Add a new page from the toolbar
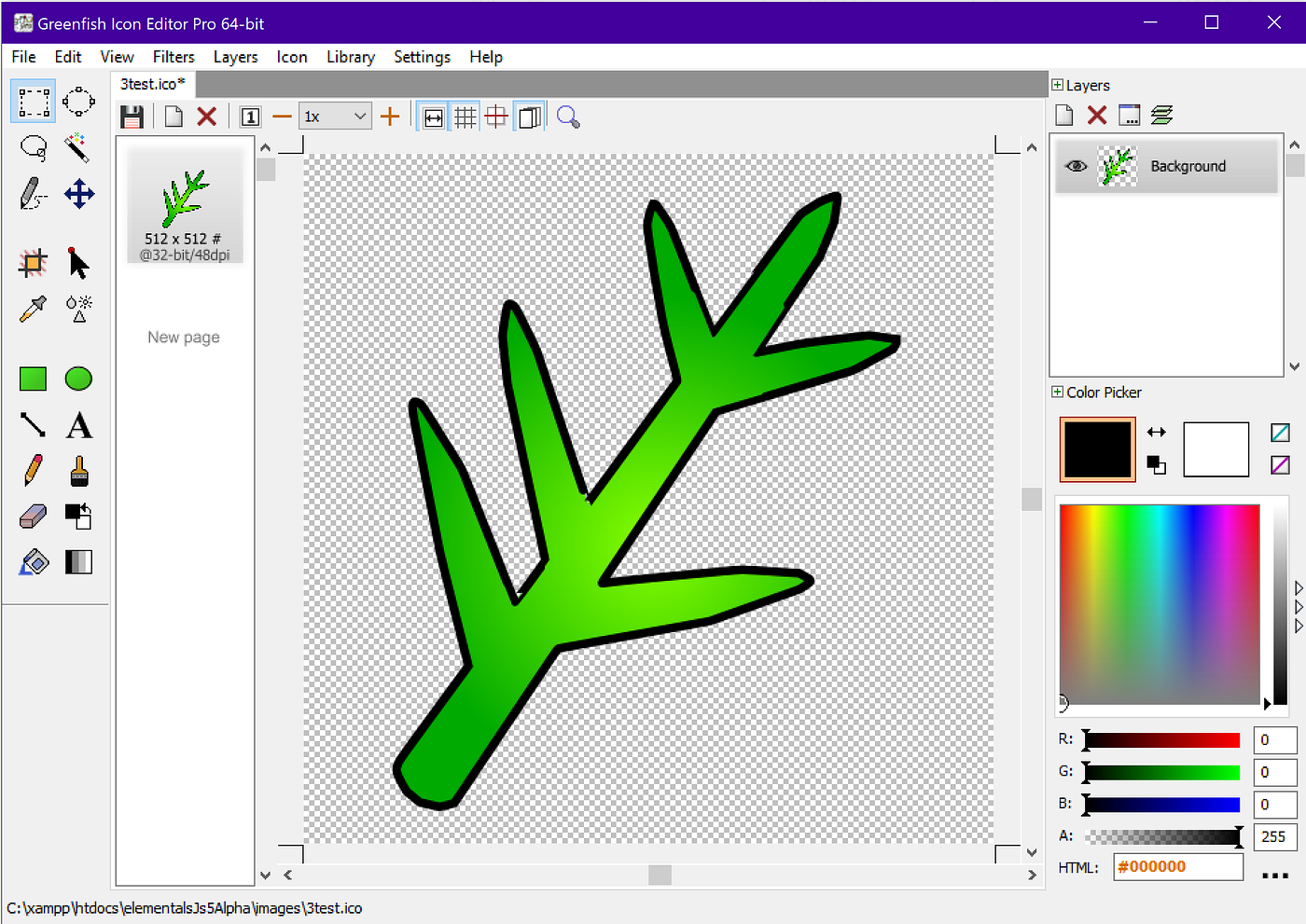The width and height of the screenshot is (1306, 924). pyautogui.click(x=174, y=117)
